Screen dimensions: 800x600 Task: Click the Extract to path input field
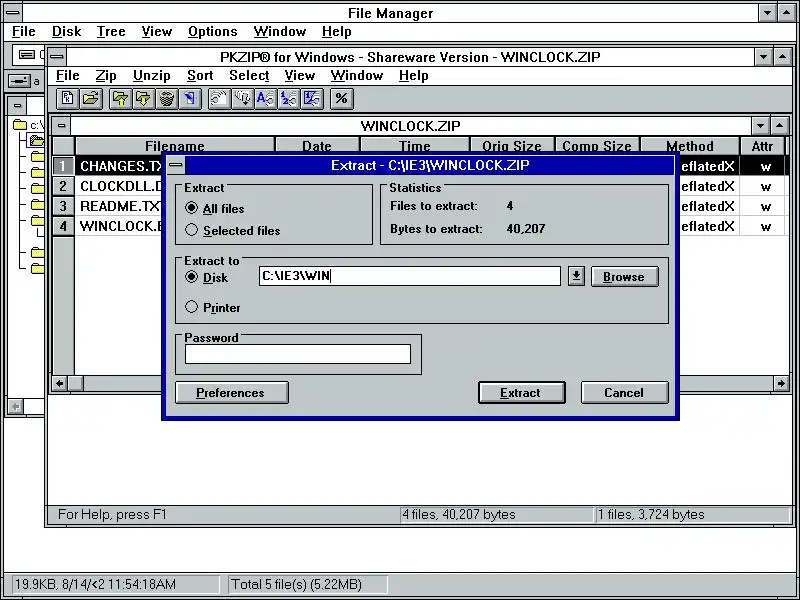point(410,276)
